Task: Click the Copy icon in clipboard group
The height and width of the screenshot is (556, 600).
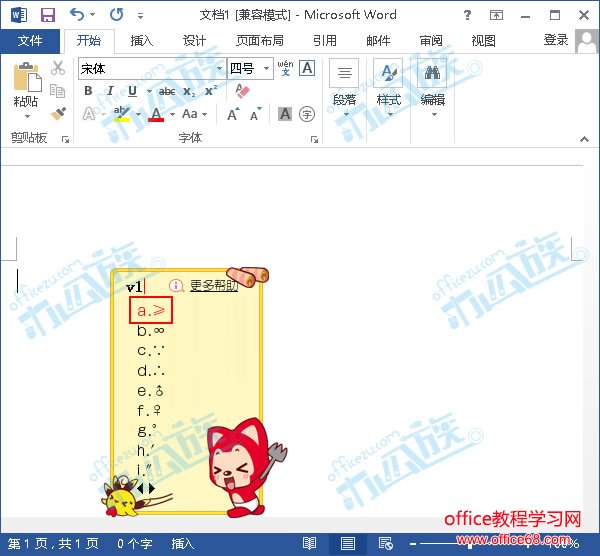Action: 57,91
